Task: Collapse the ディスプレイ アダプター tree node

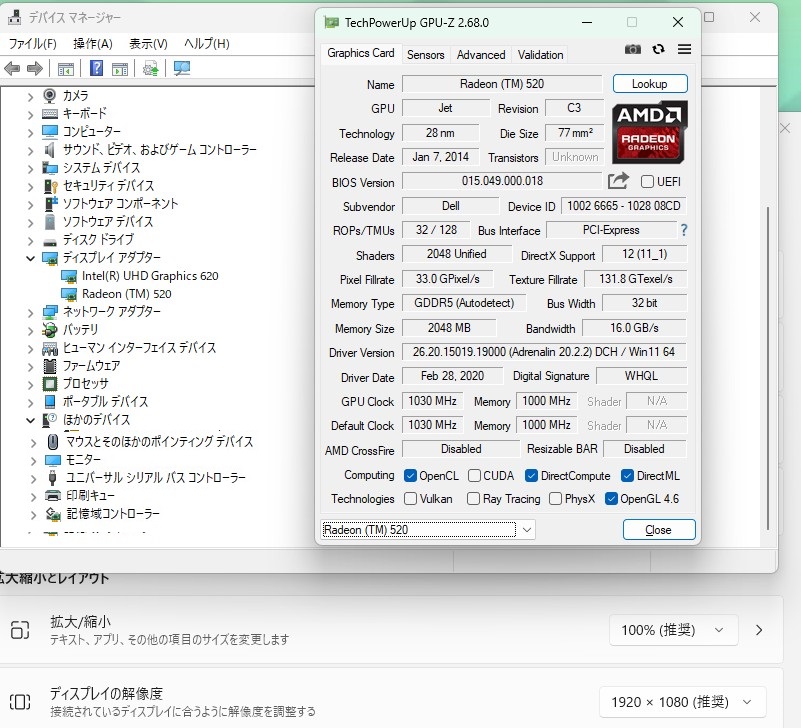Action: tap(30, 258)
